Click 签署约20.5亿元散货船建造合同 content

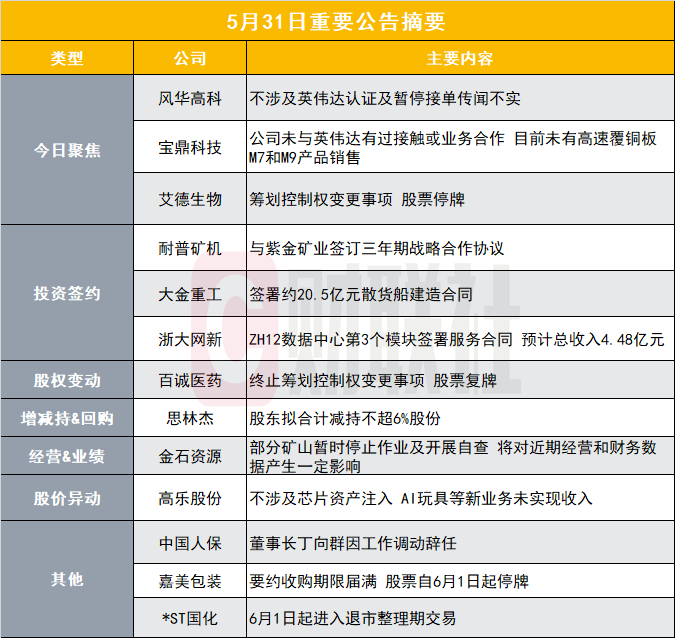click(361, 294)
